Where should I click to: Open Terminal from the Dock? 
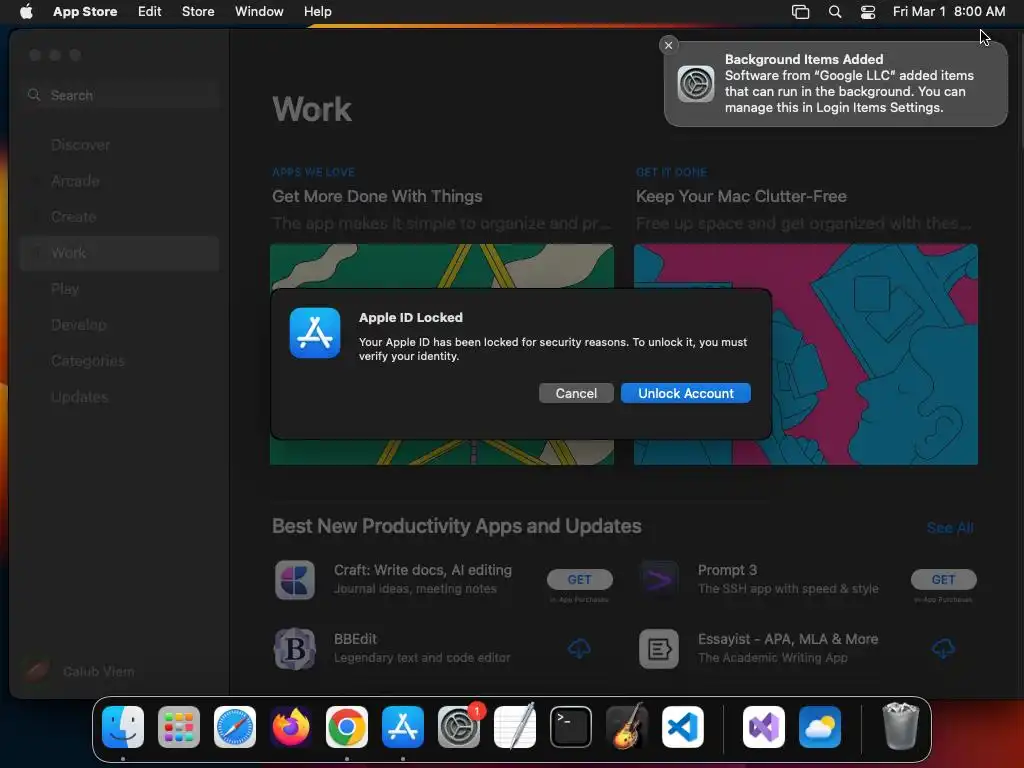point(571,727)
